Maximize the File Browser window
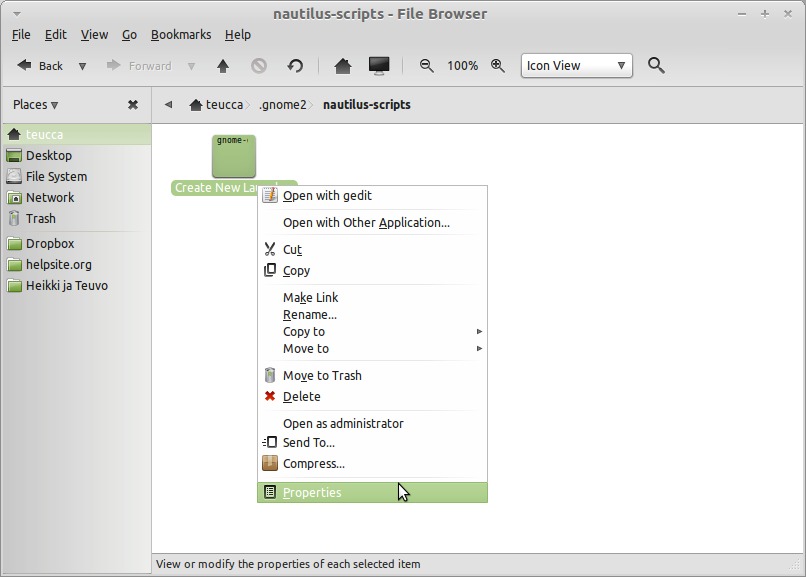806x577 pixels. pyautogui.click(x=765, y=14)
